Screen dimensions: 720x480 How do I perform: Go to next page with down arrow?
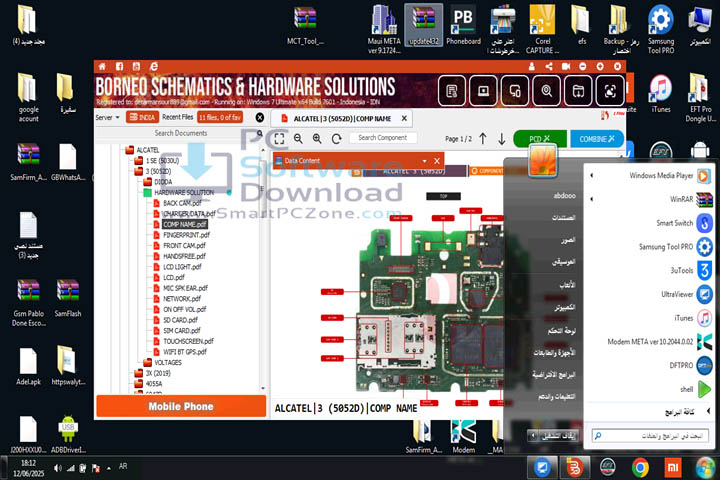tap(502, 139)
